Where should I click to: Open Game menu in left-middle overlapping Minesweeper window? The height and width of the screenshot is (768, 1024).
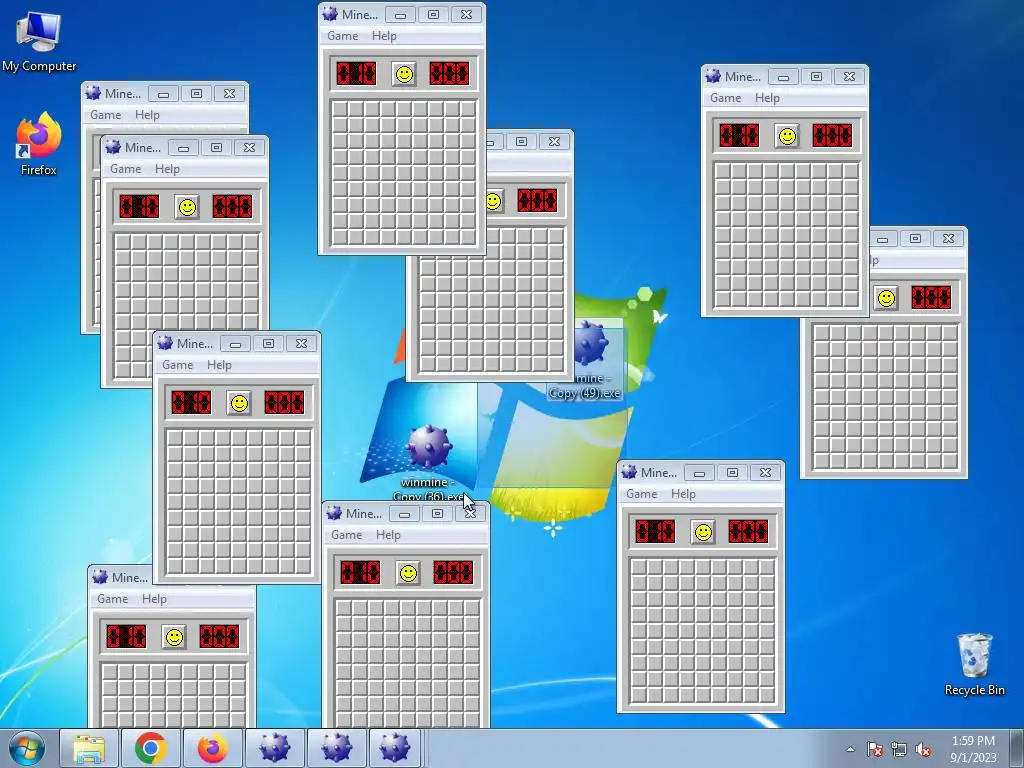(x=178, y=365)
